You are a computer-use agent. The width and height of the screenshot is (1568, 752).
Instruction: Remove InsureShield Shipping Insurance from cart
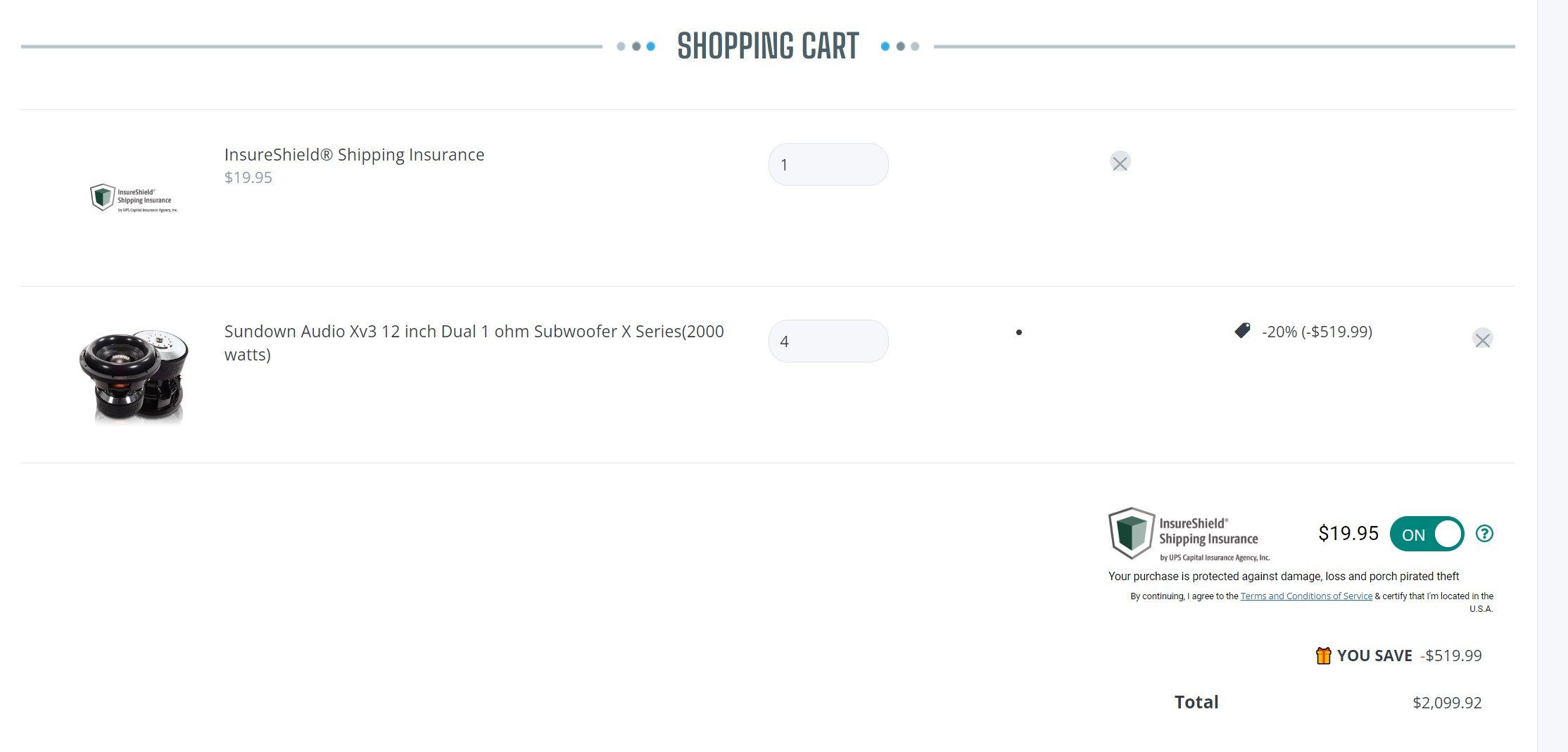[x=1120, y=163]
